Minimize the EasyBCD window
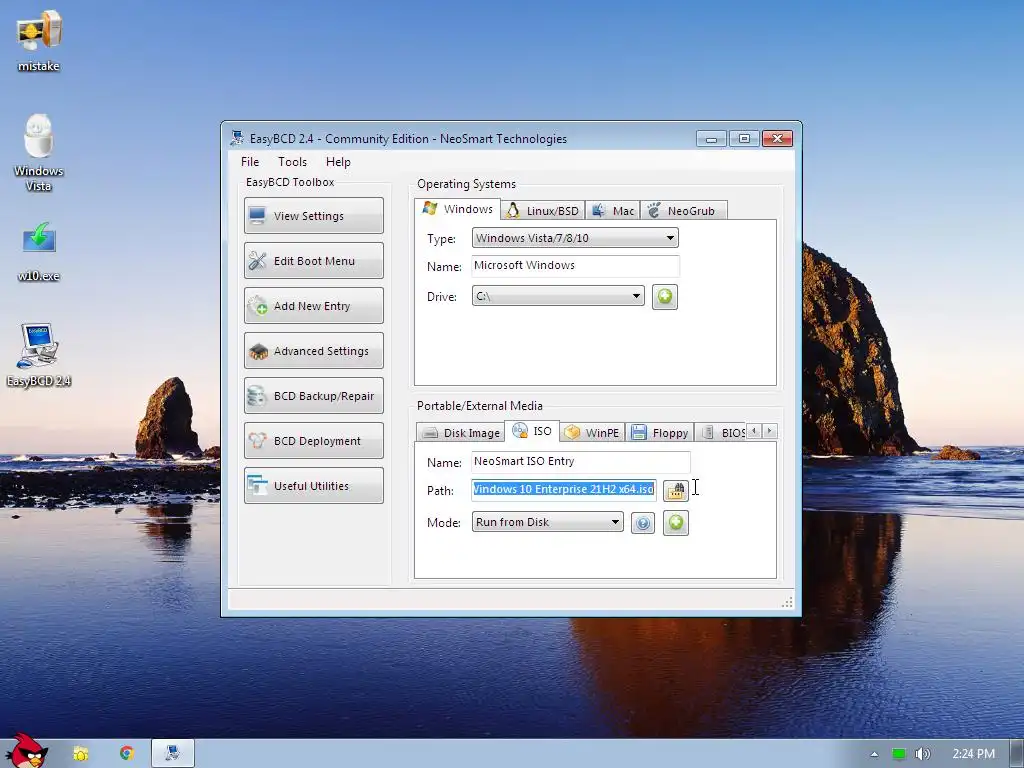1024x768 pixels. (711, 138)
